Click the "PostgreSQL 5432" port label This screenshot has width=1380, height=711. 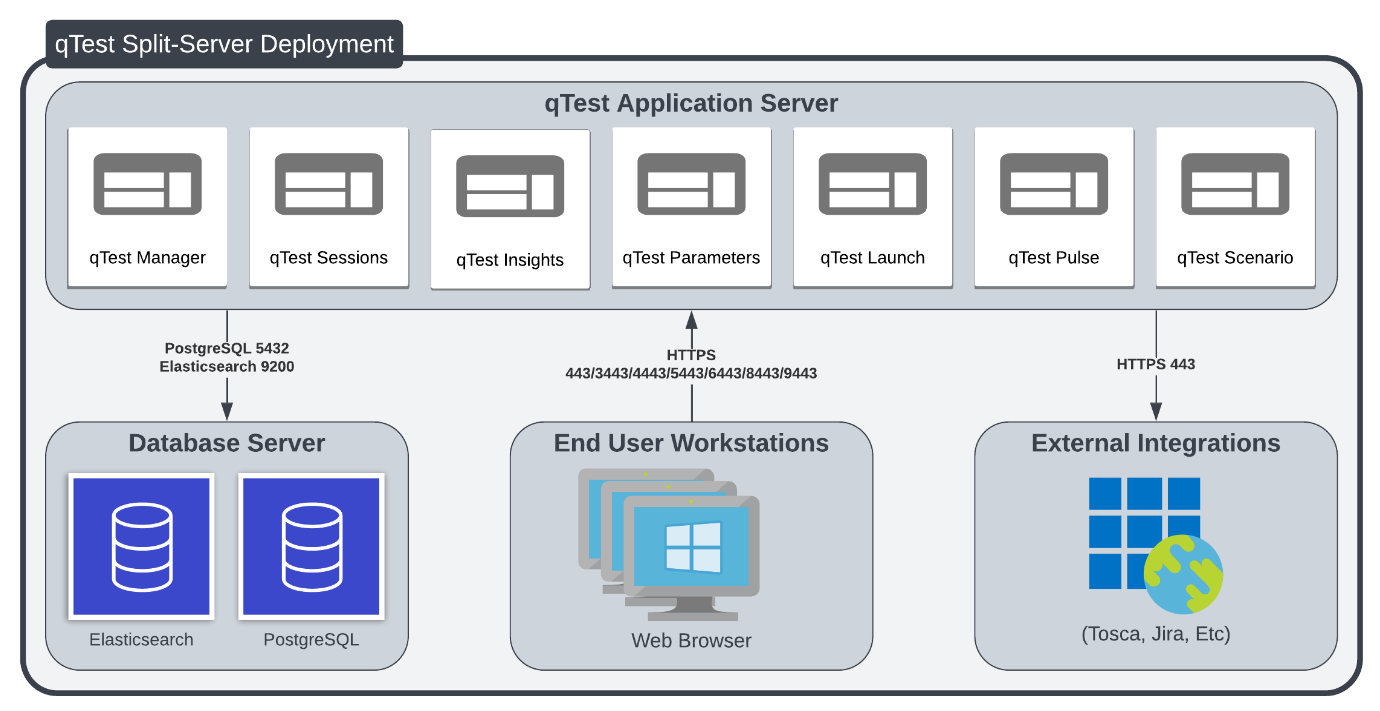227,349
